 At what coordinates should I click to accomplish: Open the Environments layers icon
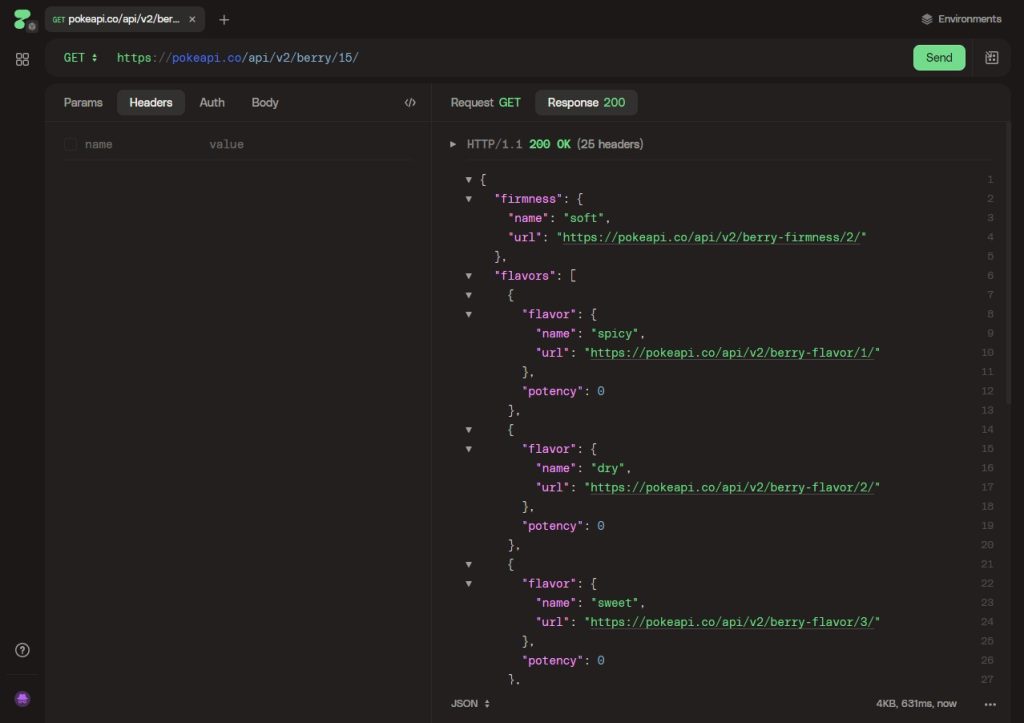tap(927, 19)
